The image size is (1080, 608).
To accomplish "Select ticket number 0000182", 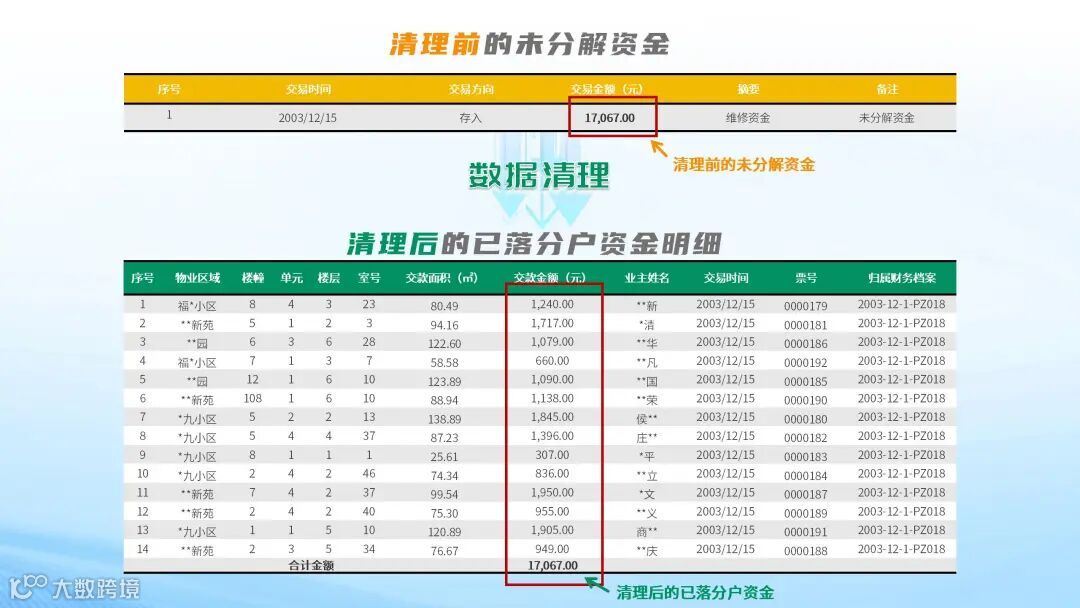I will pyautogui.click(x=805, y=438).
